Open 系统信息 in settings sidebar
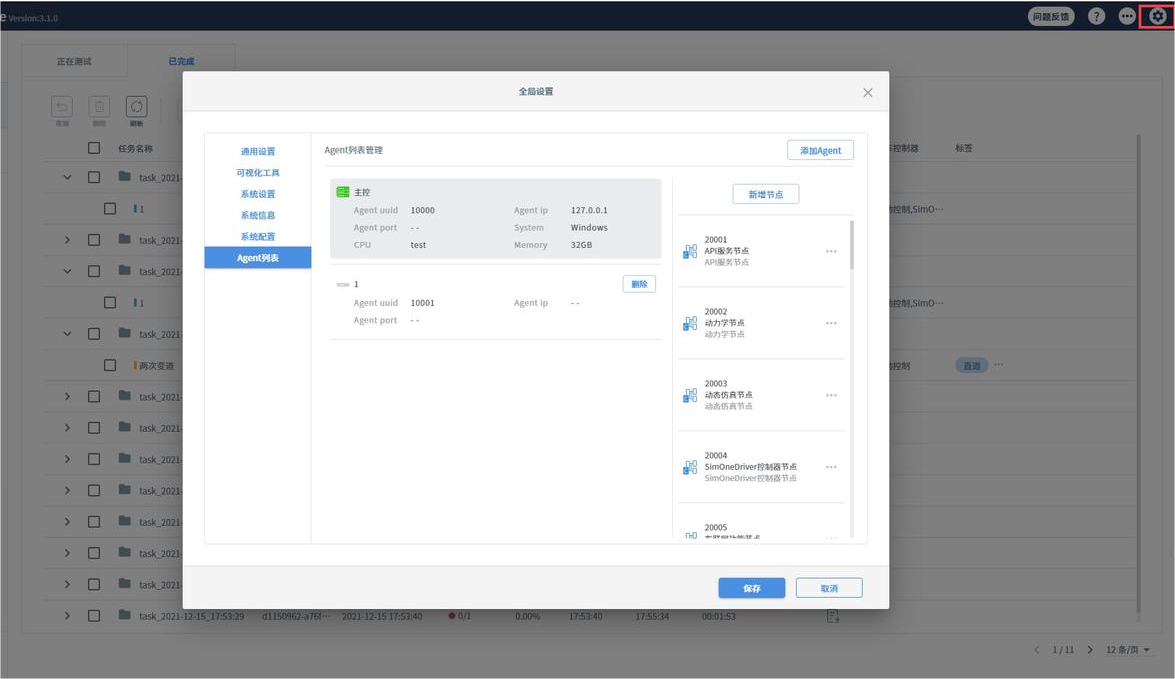Screen dimensions: 1175x679 pos(258,215)
